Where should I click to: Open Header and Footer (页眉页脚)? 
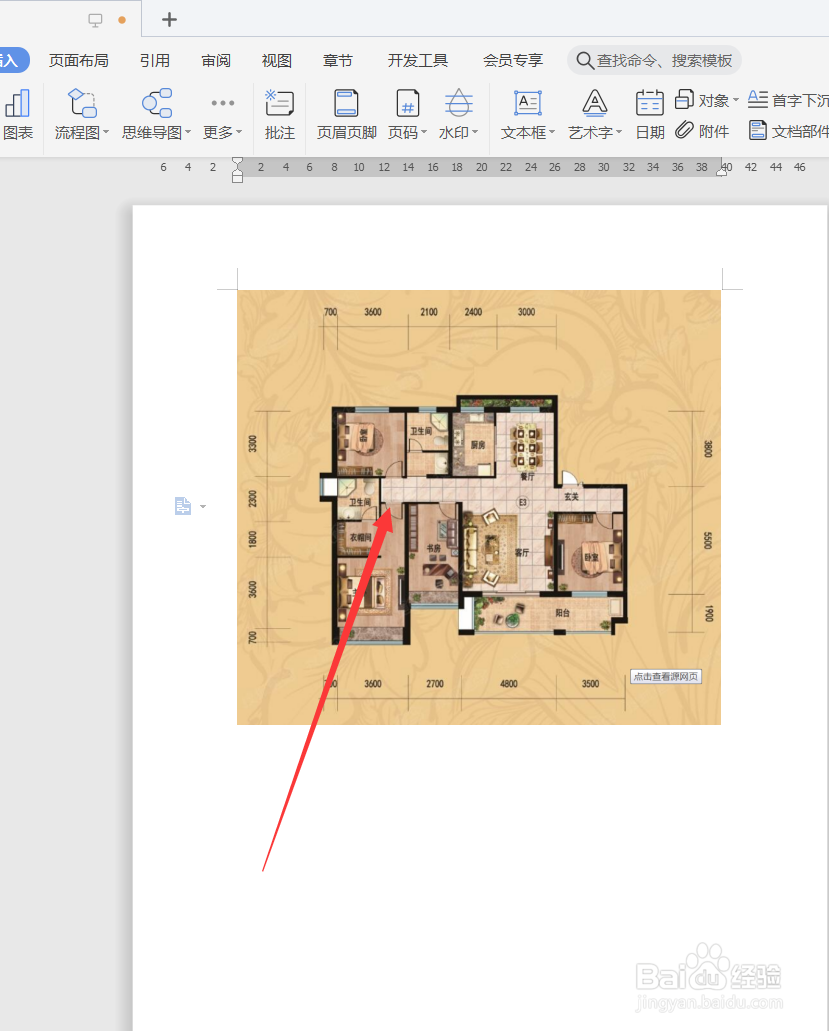click(x=346, y=116)
